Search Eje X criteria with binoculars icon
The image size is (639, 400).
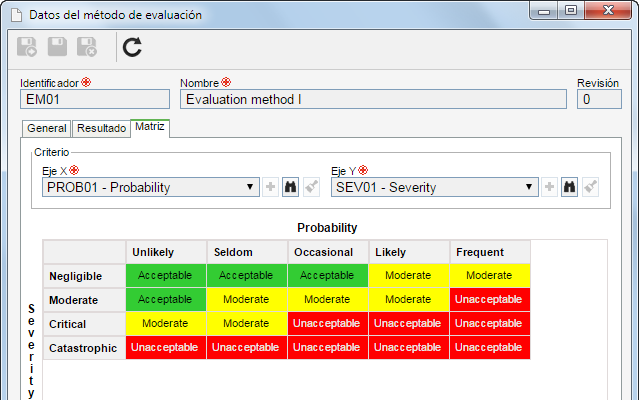point(290,187)
